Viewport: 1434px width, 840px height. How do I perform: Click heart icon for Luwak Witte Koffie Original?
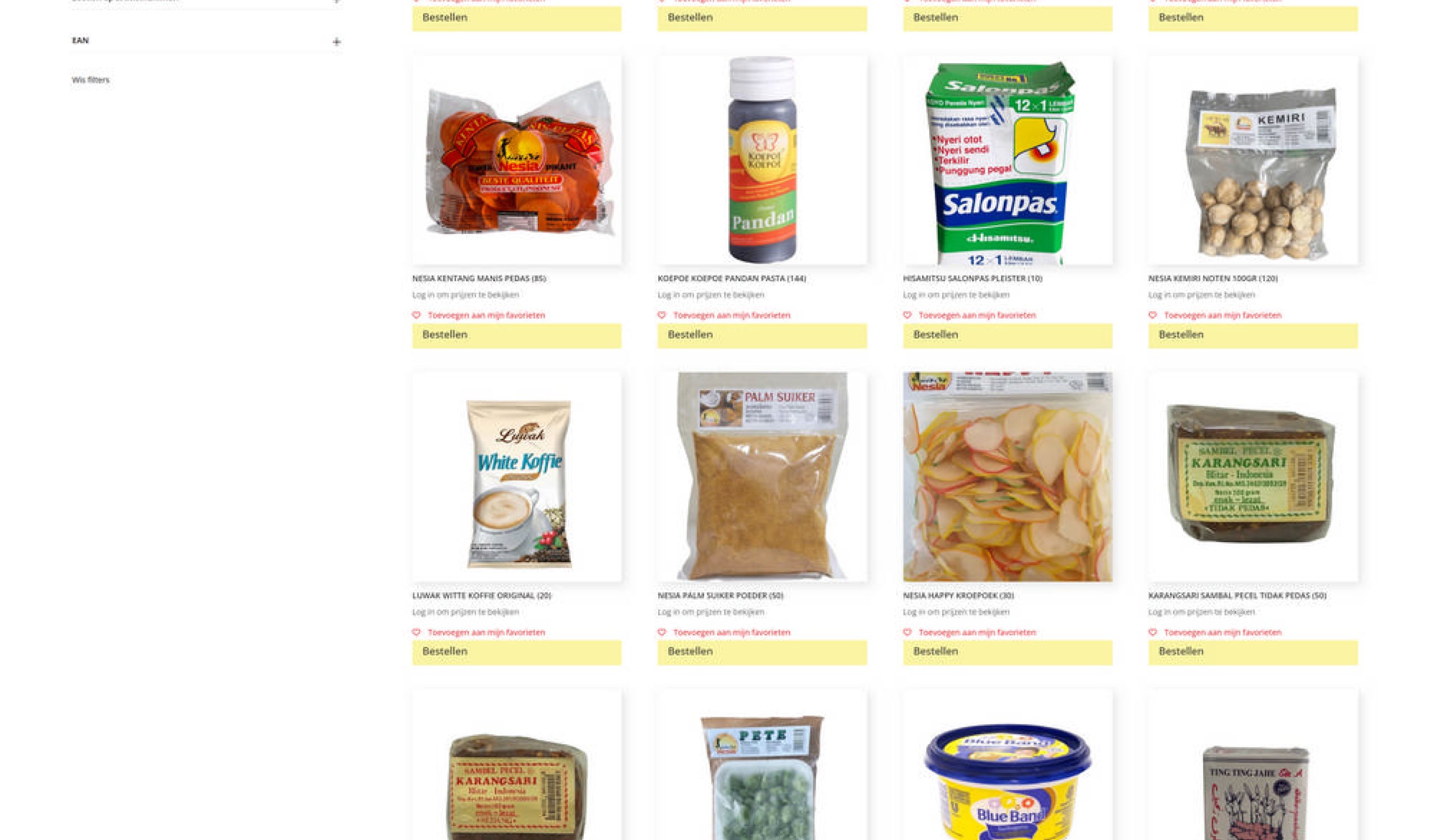point(416,632)
